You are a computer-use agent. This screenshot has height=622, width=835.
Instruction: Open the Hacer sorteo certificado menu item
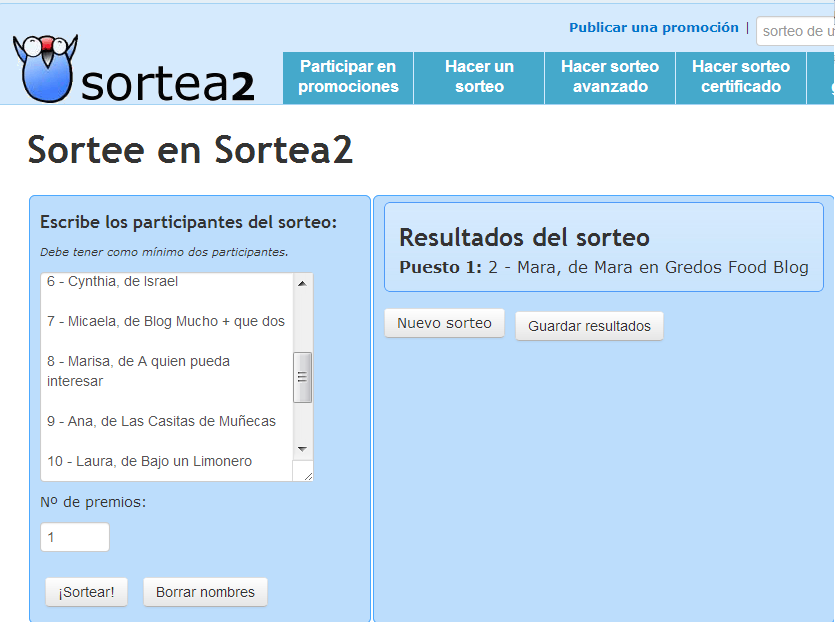pos(741,77)
